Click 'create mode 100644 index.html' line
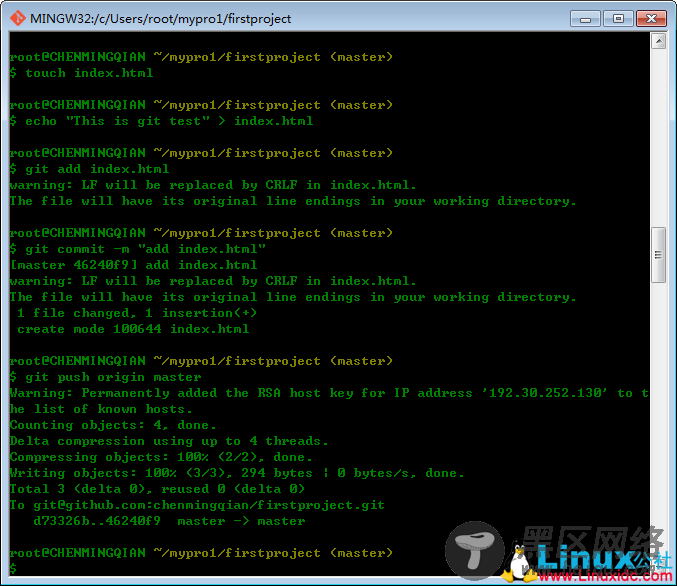Screen dimensions: 677x586 (133, 329)
